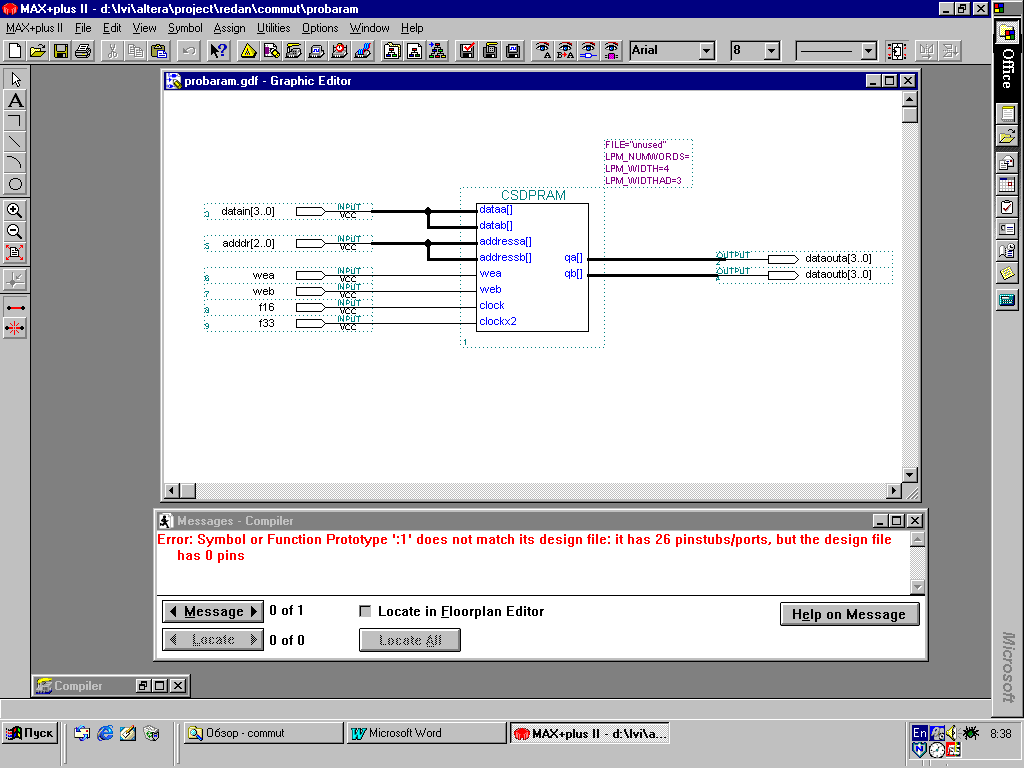Select the arrow Selection tool in palette

click(x=15, y=79)
